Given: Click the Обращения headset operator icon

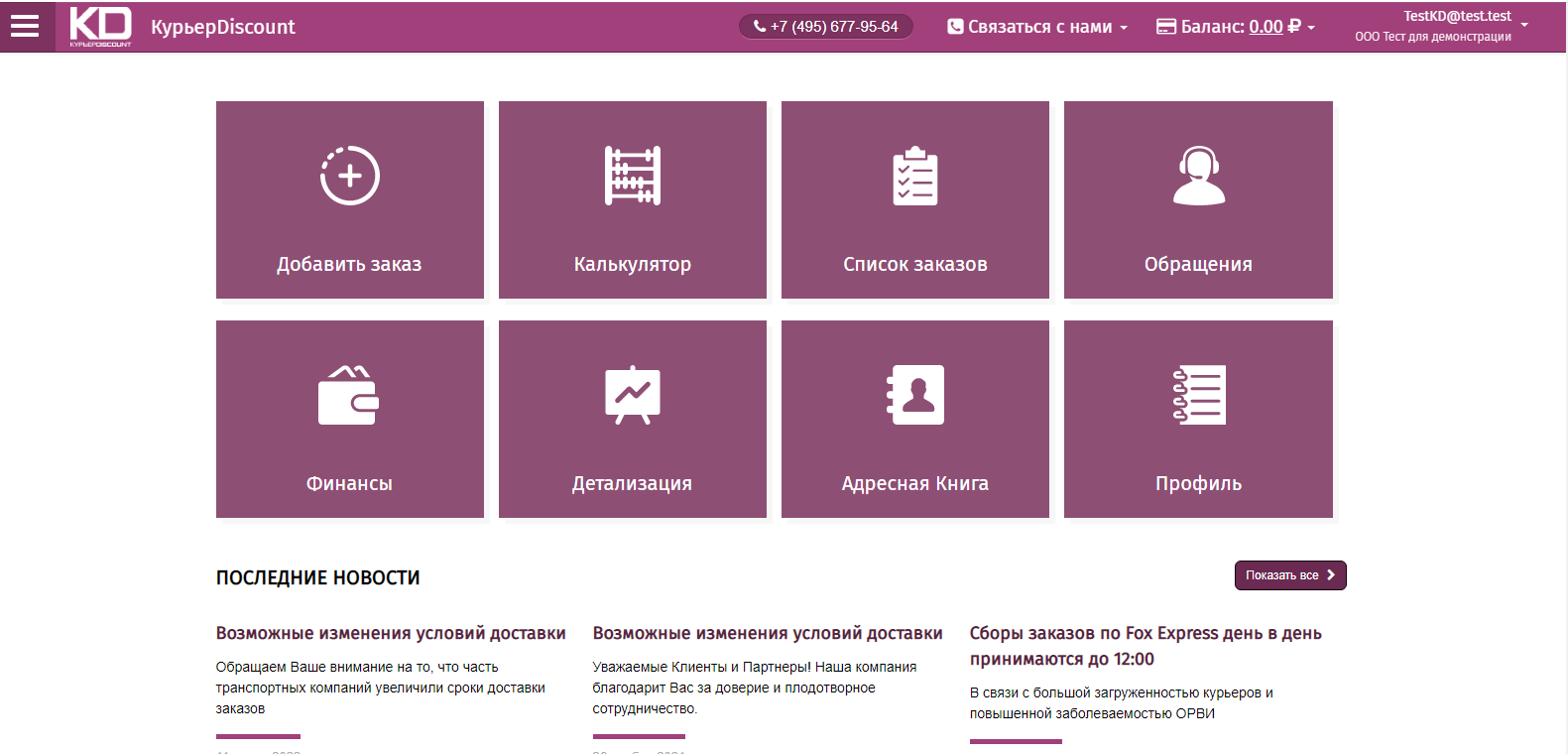Looking at the screenshot, I should click(x=1199, y=176).
